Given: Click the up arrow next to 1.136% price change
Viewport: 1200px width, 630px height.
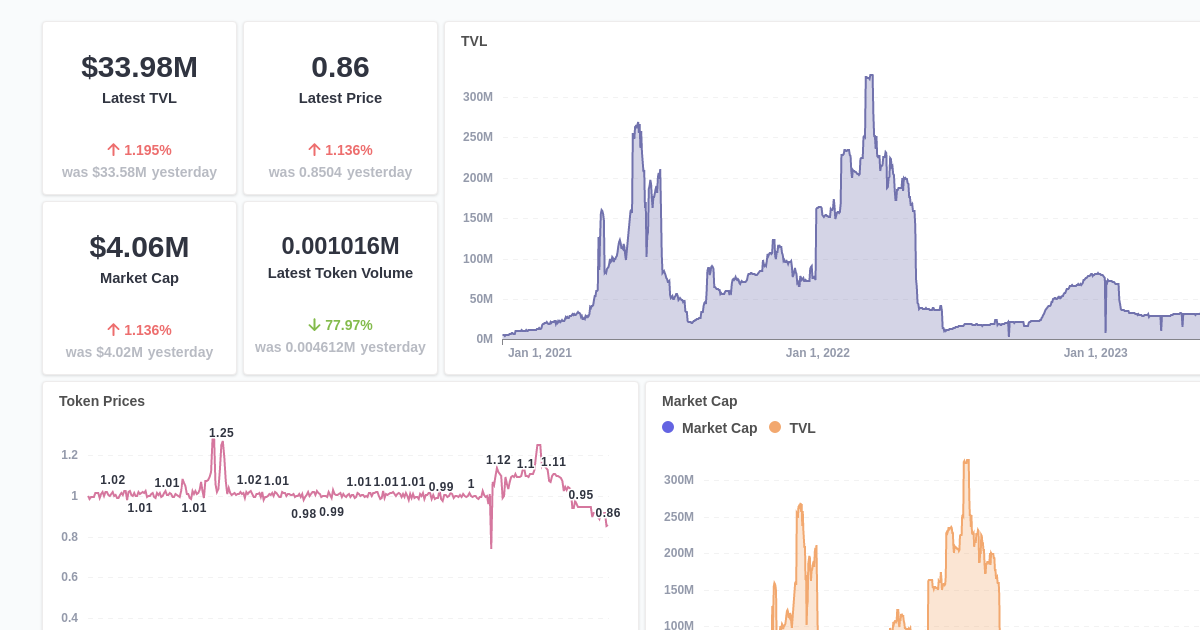Looking at the screenshot, I should tap(313, 149).
